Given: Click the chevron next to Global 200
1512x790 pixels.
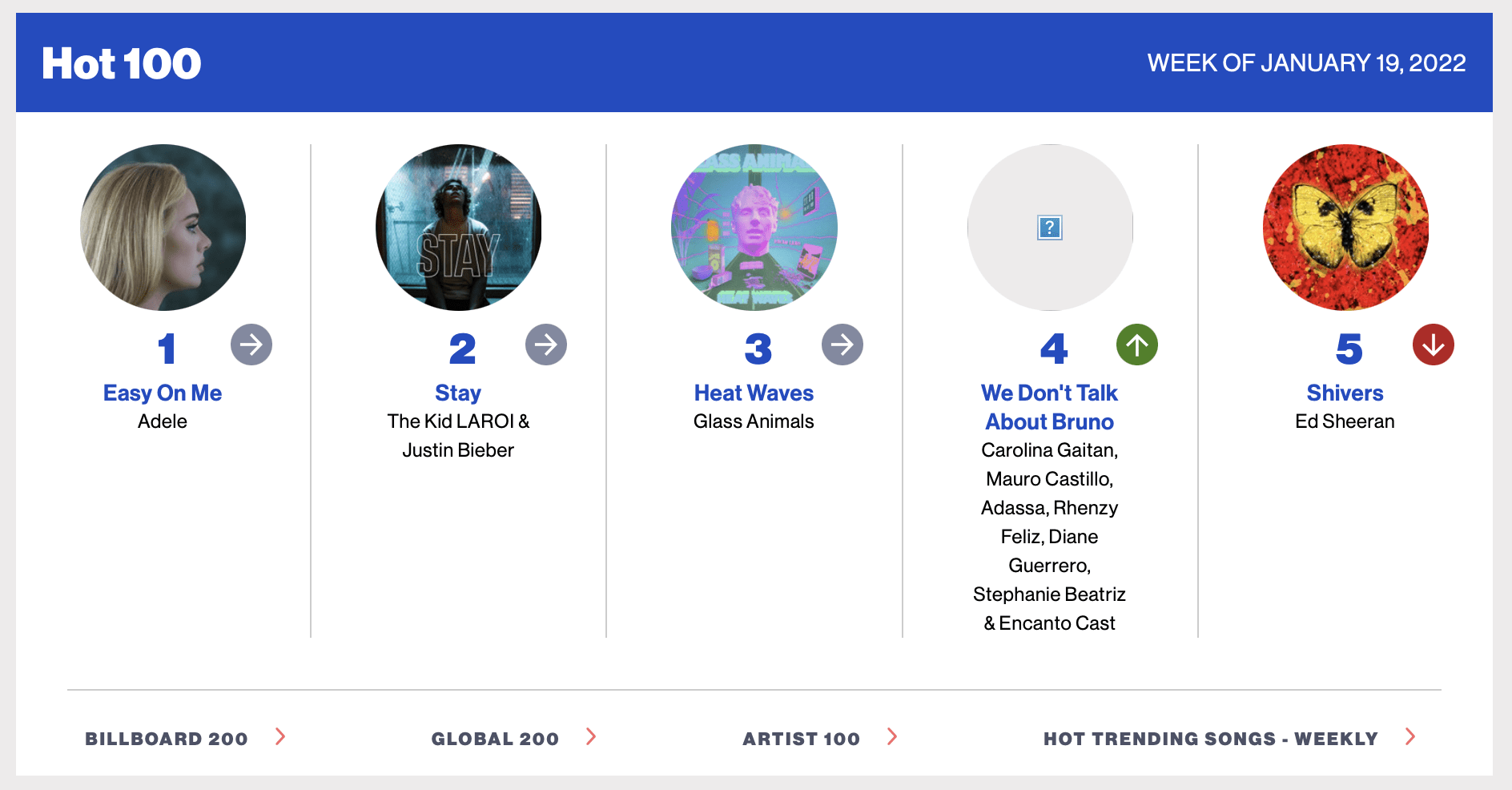Looking at the screenshot, I should [591, 736].
